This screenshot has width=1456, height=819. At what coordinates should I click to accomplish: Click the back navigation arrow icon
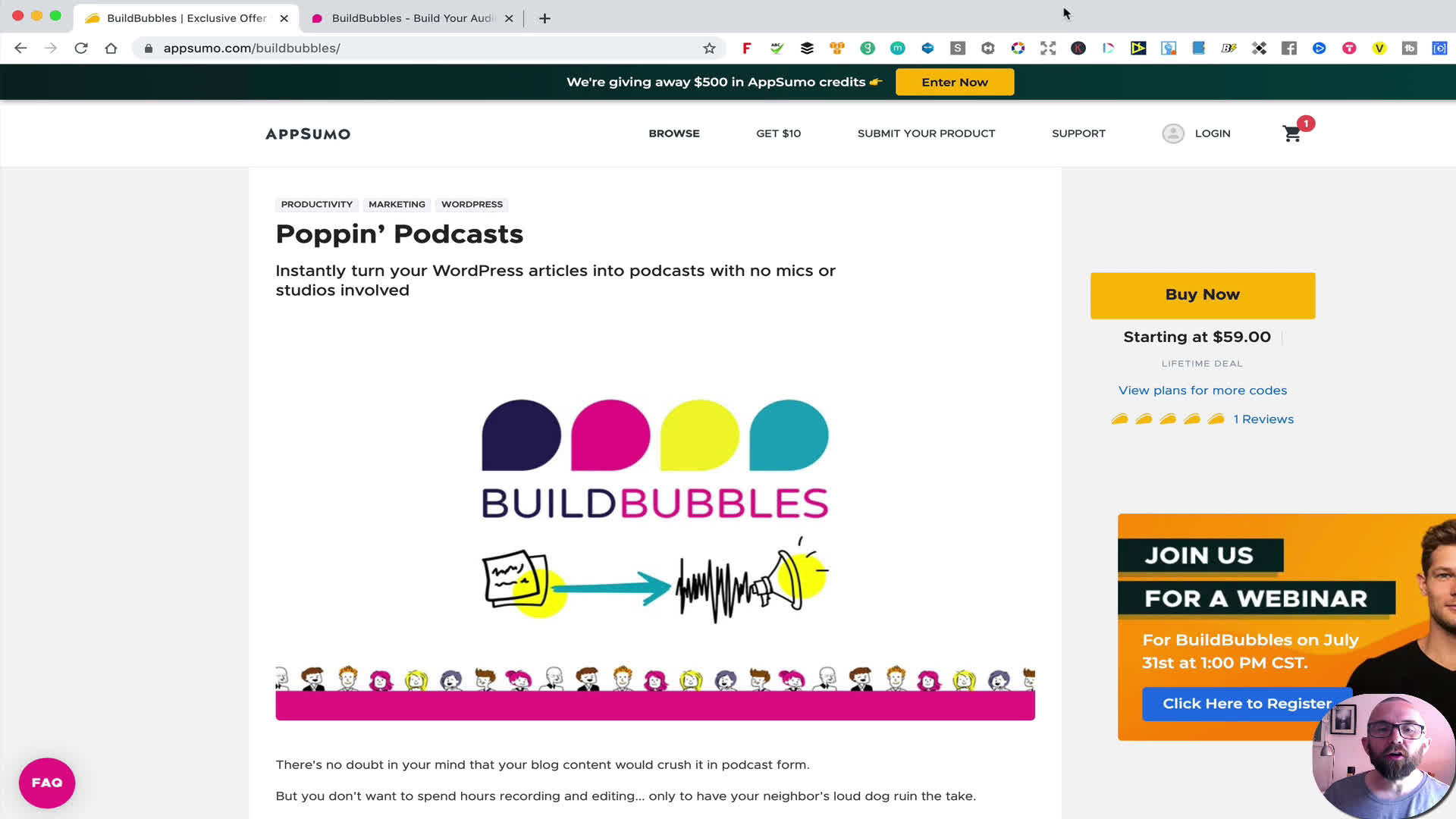[x=20, y=47]
